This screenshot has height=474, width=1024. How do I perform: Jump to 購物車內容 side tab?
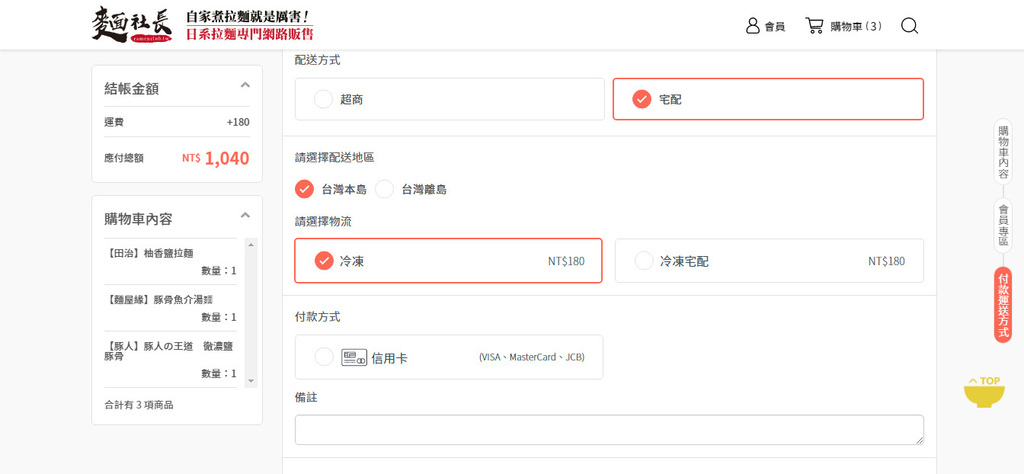pyautogui.click(x=1003, y=152)
